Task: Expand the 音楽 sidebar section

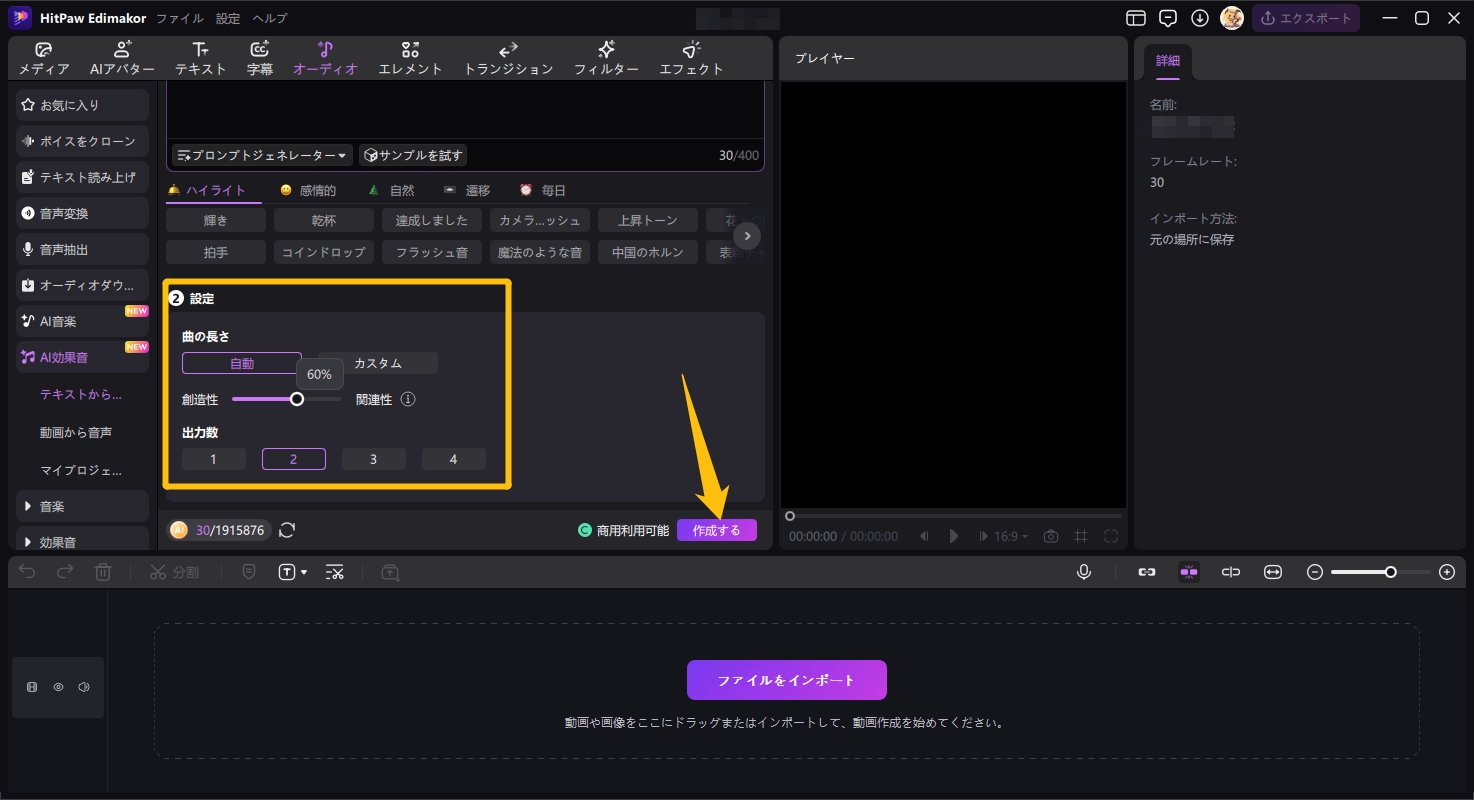Action: 82,507
